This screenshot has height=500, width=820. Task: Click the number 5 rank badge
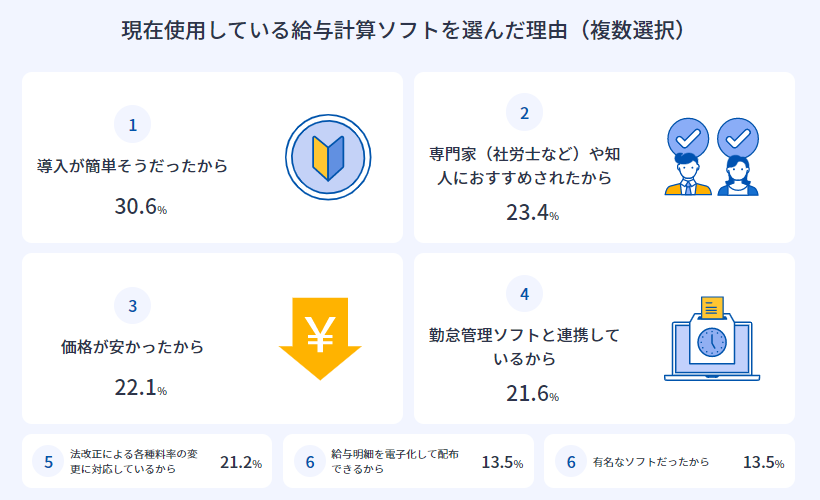[48, 462]
